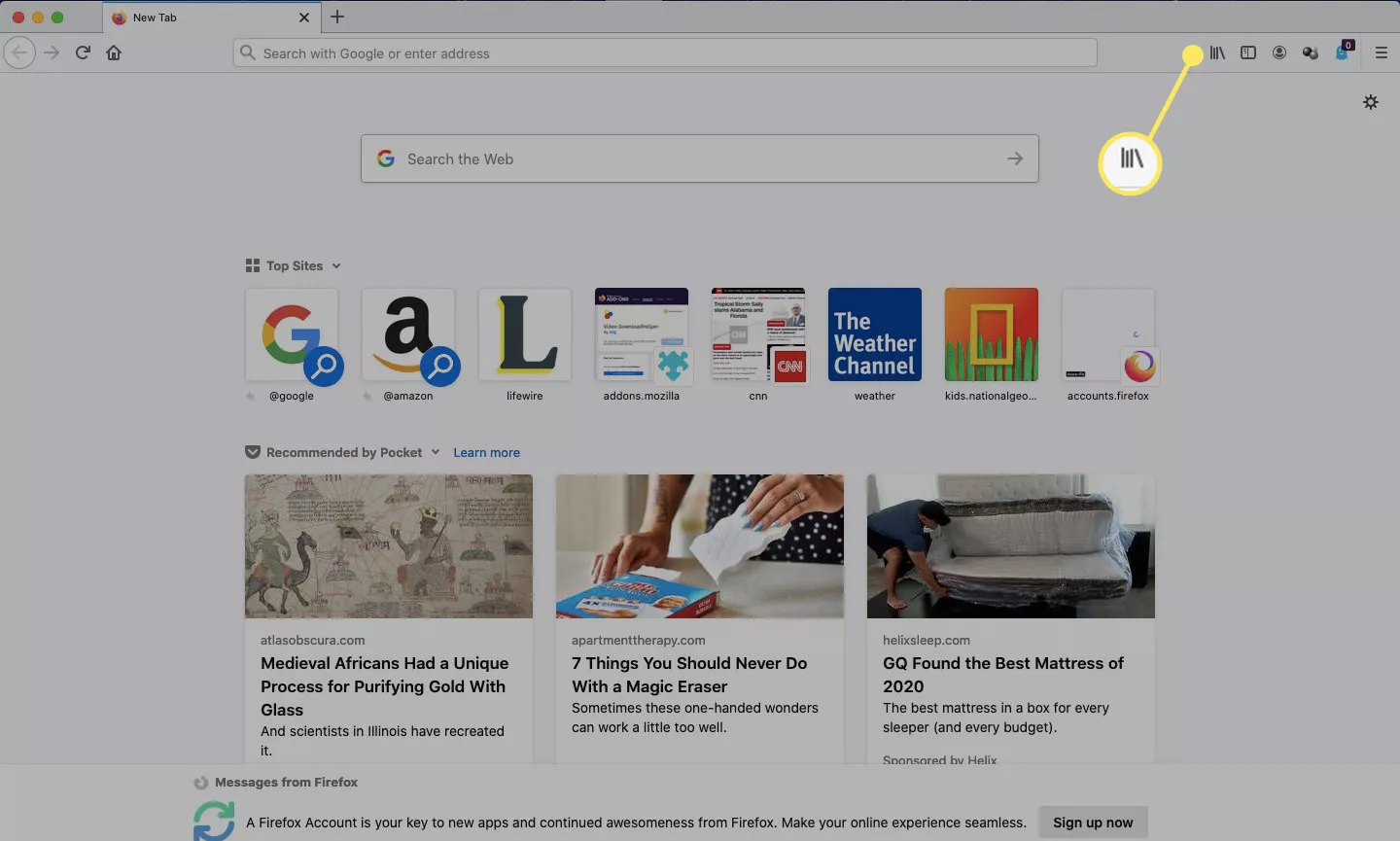Viewport: 1400px width, 841px height.
Task: Open the Library icon in toolbar
Action: click(1217, 53)
